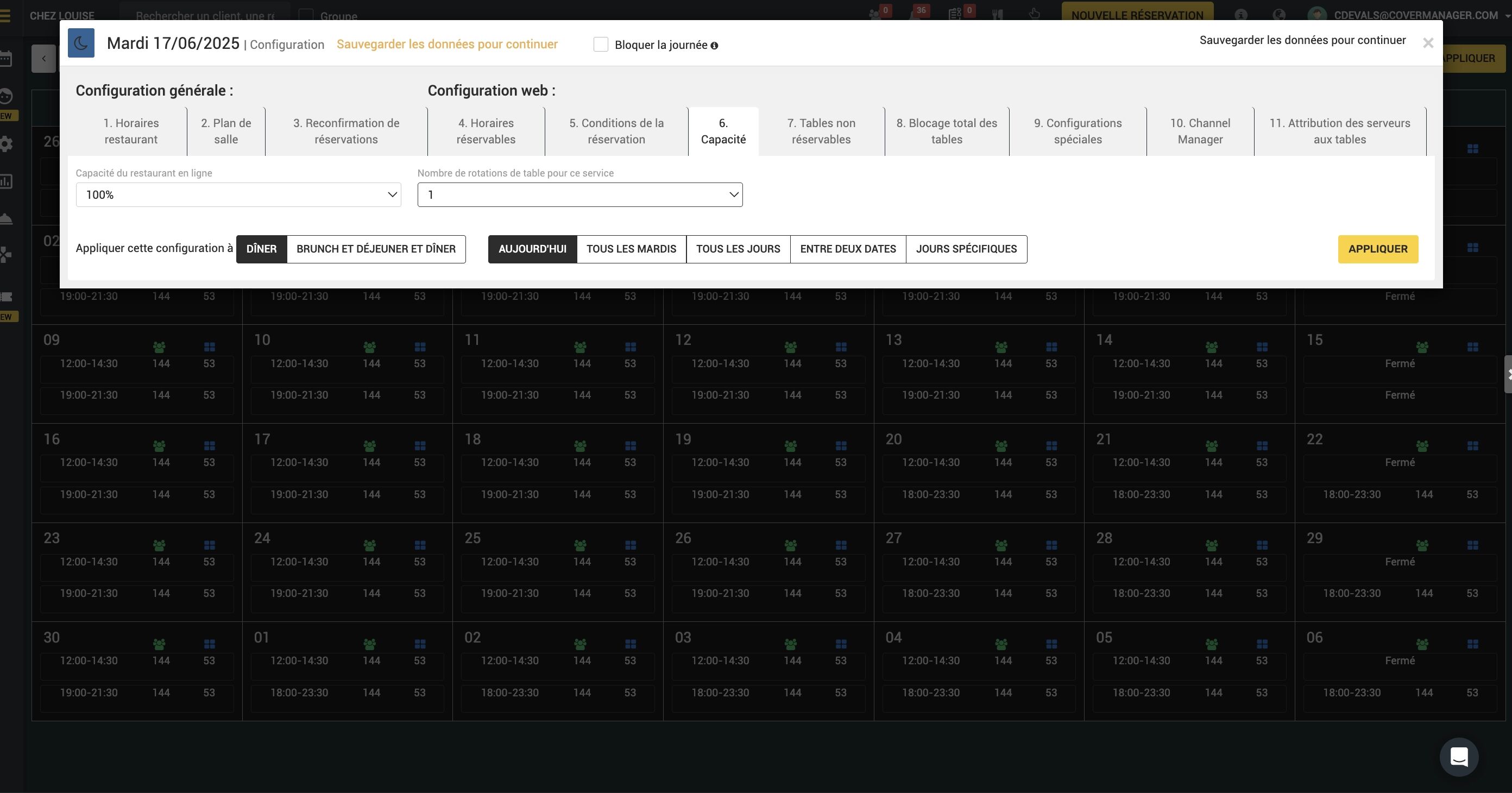
Task: Open statistics chart icon in sidebar
Action: [x=6, y=181]
